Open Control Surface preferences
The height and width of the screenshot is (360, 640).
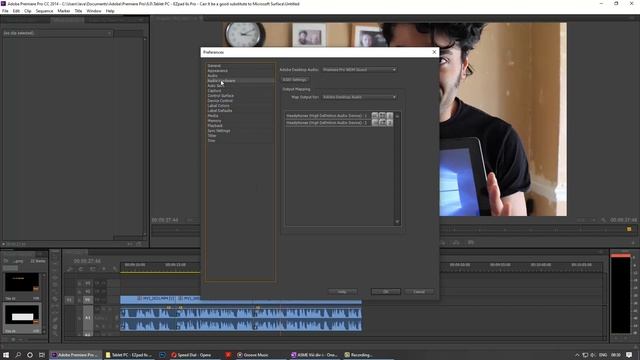pyautogui.click(x=220, y=96)
